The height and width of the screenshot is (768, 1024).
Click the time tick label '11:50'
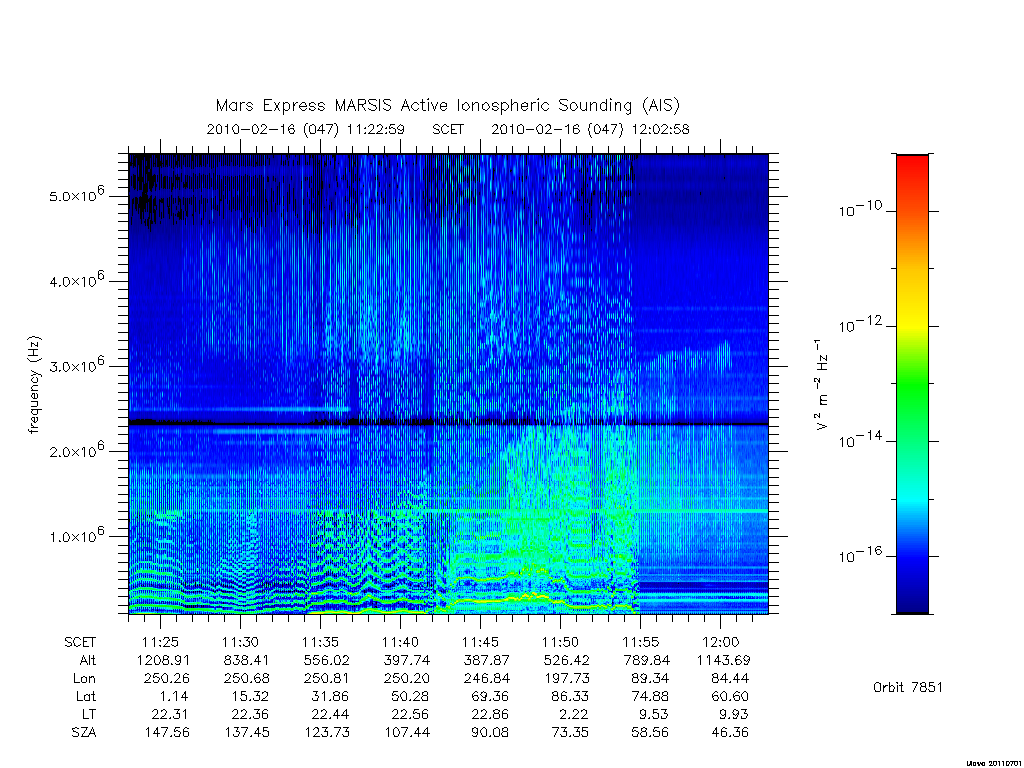560,642
